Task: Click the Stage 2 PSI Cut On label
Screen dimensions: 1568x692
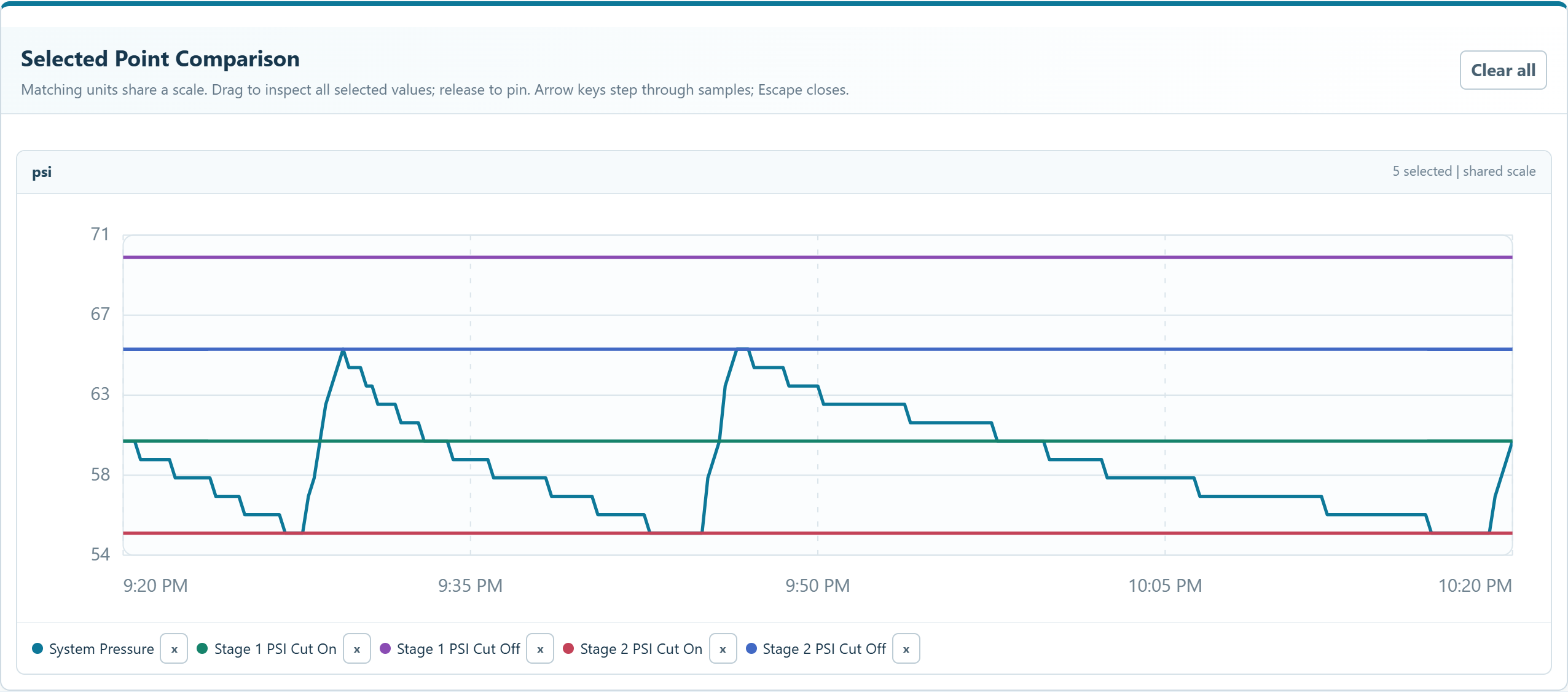Action: click(x=641, y=649)
